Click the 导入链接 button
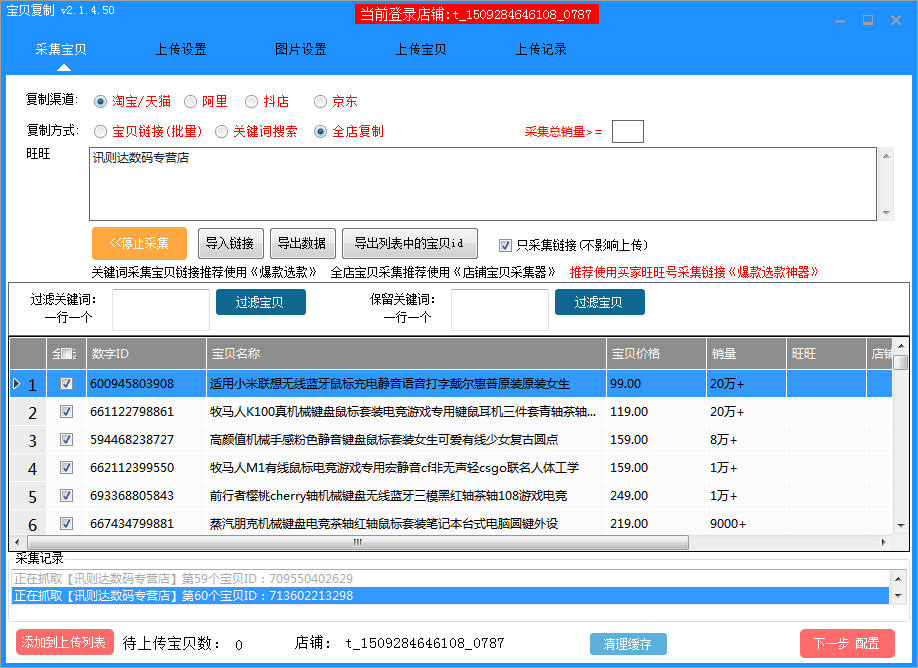Image resolution: width=918 pixels, height=668 pixels. tap(232, 243)
